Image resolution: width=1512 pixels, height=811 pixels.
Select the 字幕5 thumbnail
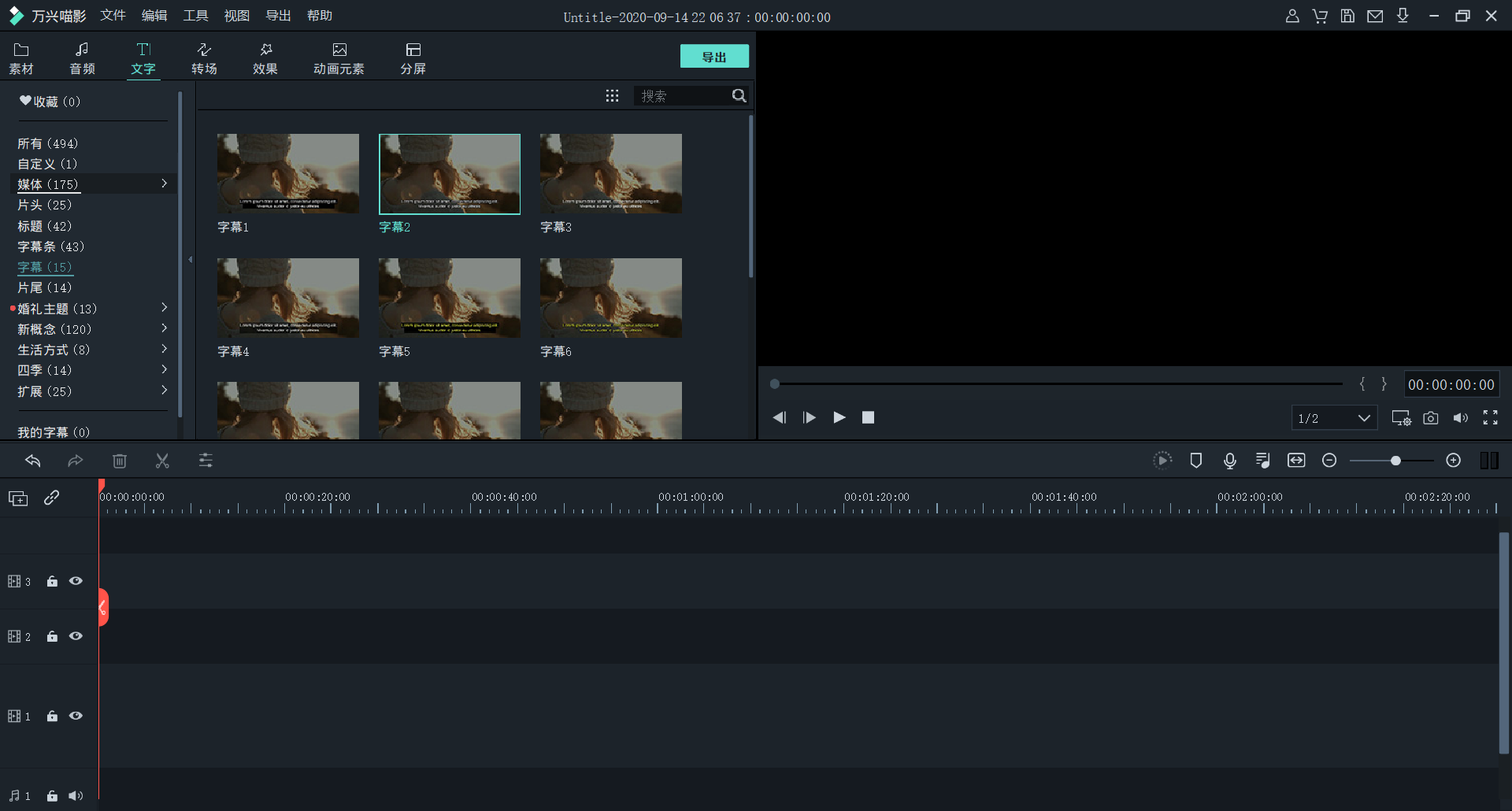coord(449,298)
